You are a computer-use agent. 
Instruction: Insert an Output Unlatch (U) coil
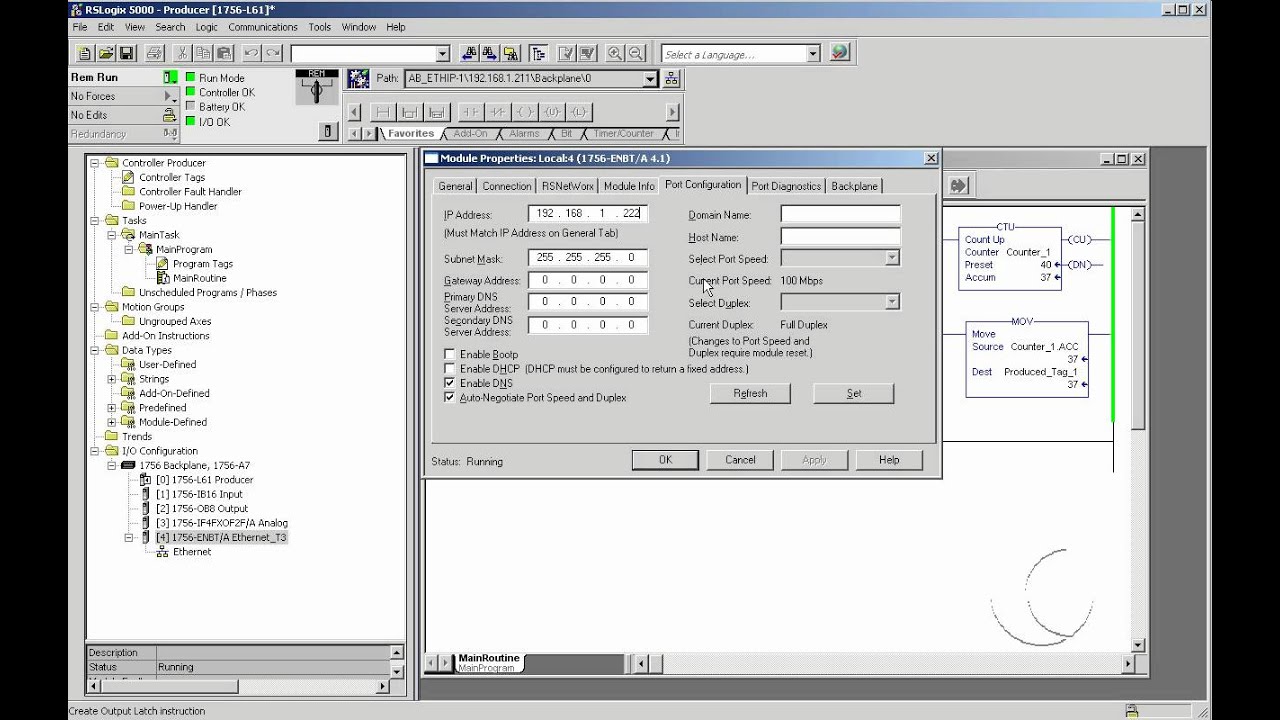click(552, 112)
